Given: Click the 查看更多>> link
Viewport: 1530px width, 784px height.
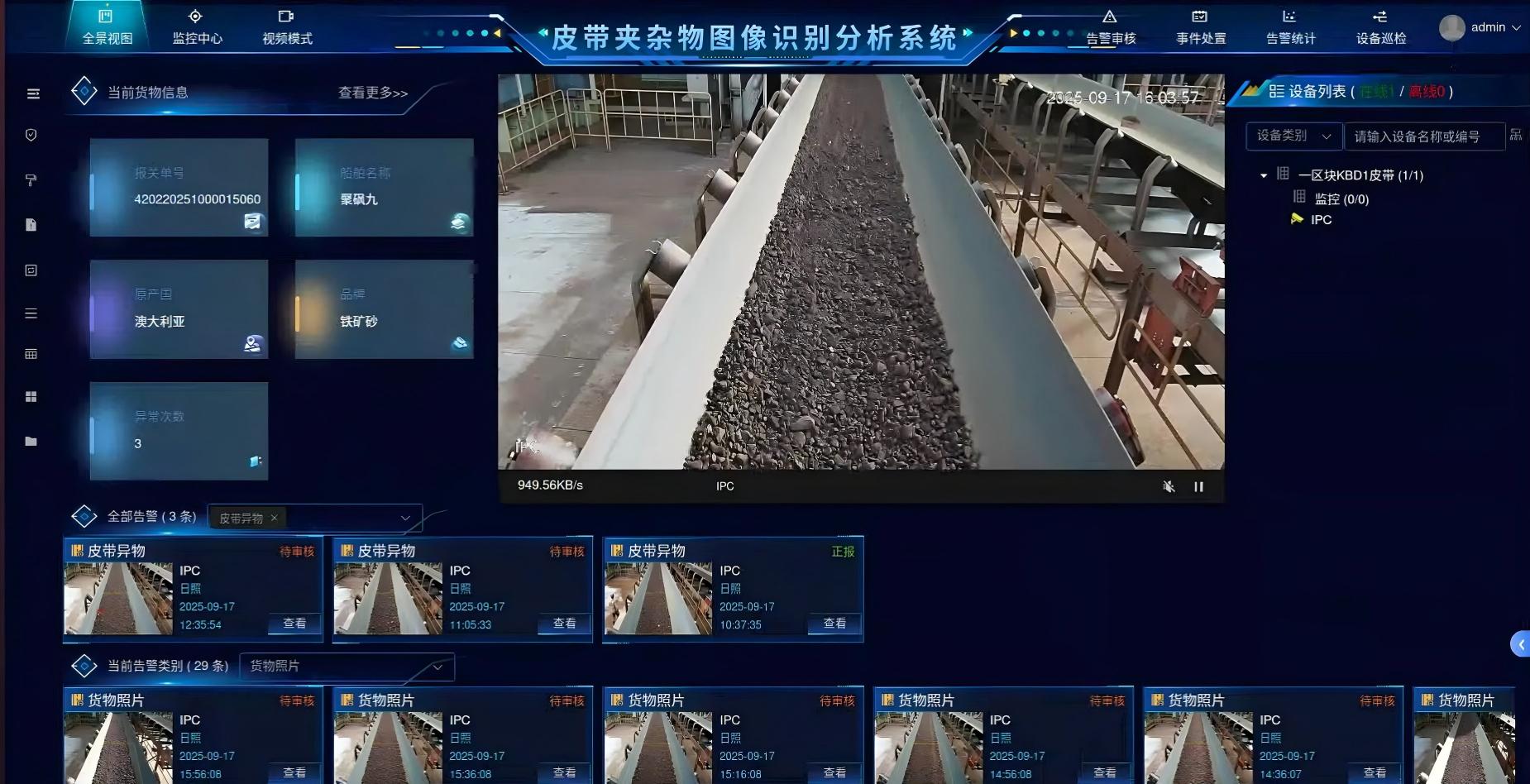Looking at the screenshot, I should [373, 93].
